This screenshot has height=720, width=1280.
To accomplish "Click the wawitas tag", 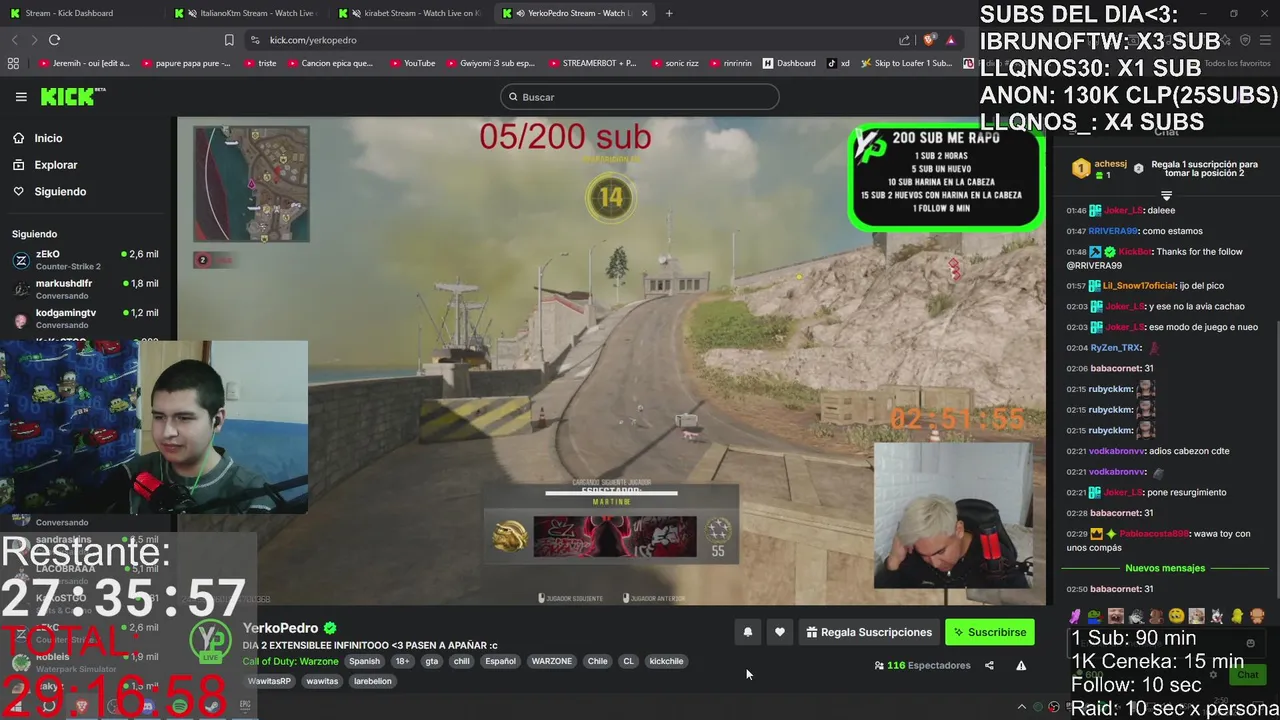I will point(322,681).
